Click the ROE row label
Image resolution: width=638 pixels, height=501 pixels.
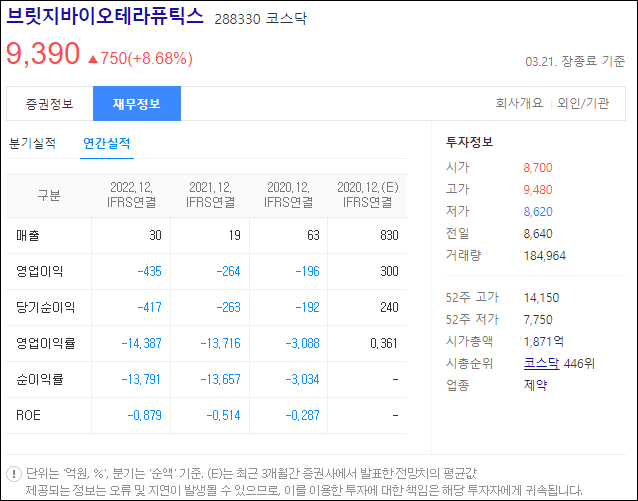tap(28, 415)
